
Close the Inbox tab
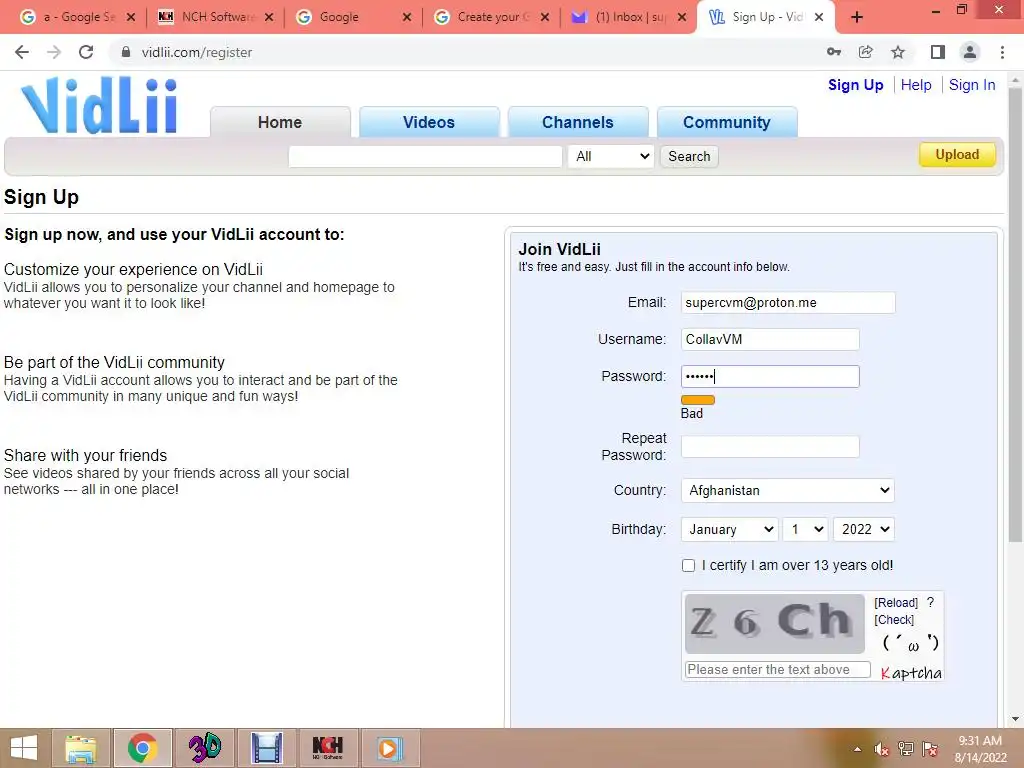coord(682,17)
